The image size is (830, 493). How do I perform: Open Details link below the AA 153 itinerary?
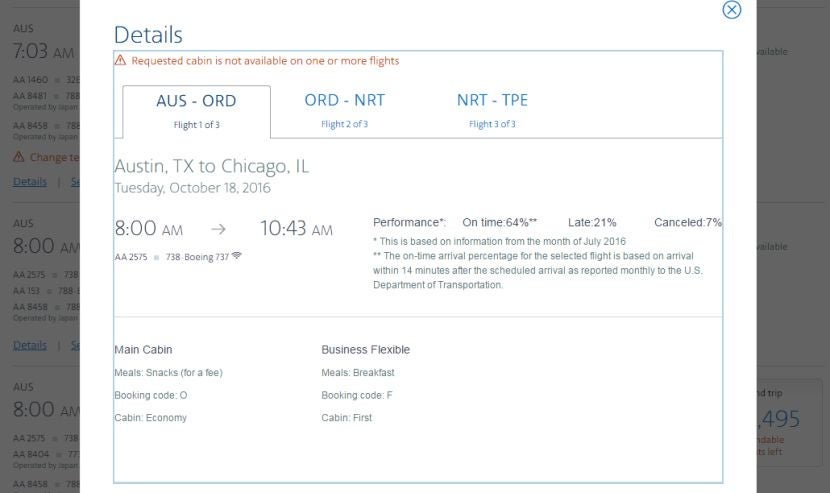(29, 345)
